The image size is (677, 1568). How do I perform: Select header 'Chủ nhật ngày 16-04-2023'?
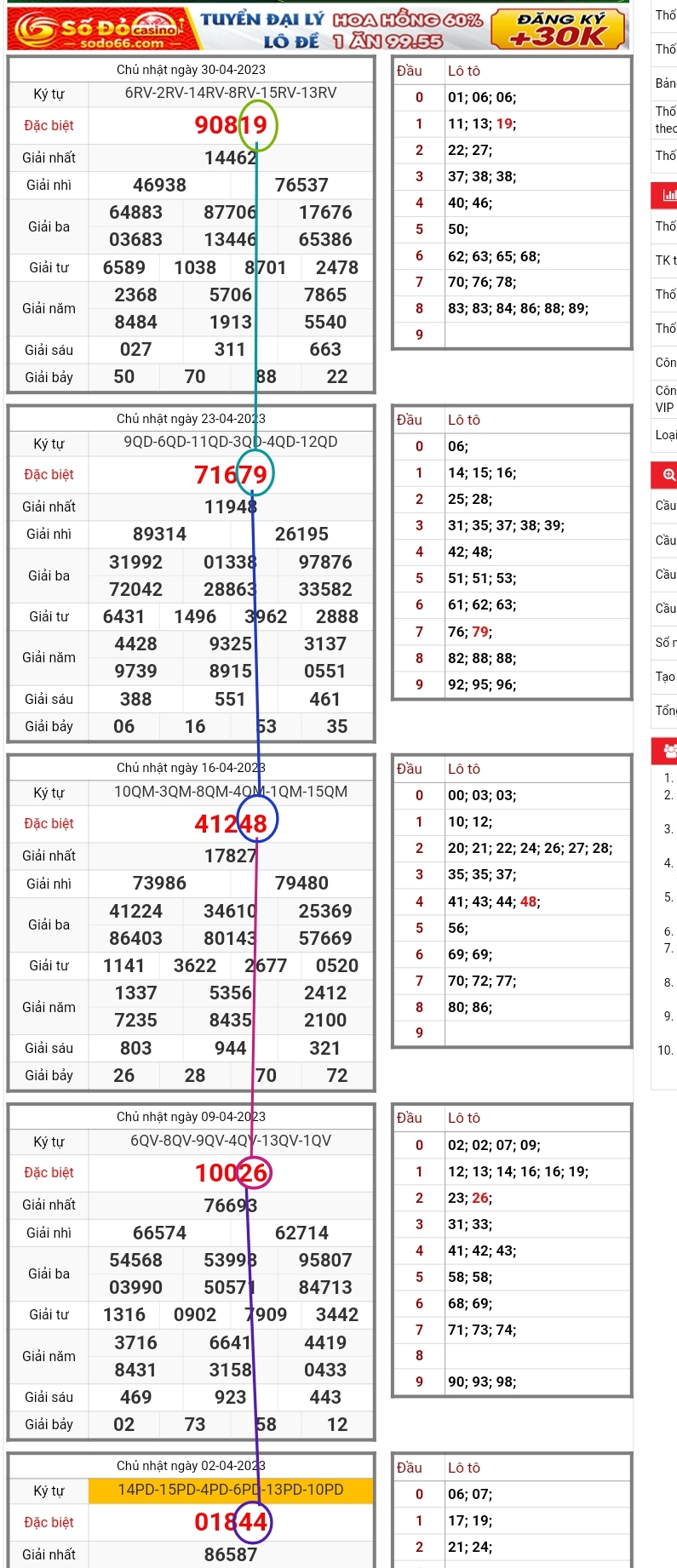tap(191, 768)
